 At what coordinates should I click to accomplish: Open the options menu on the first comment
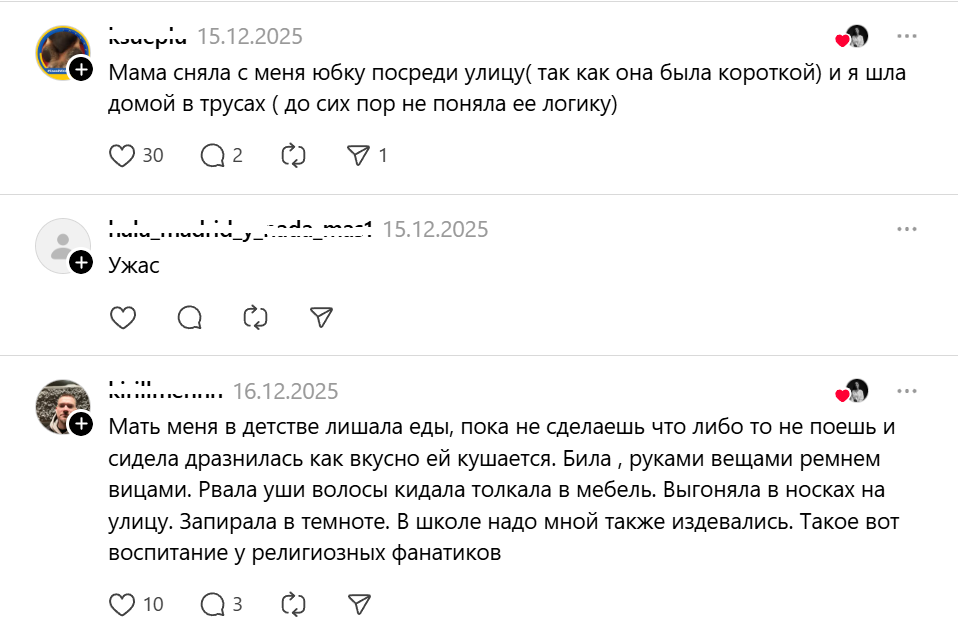[906, 36]
